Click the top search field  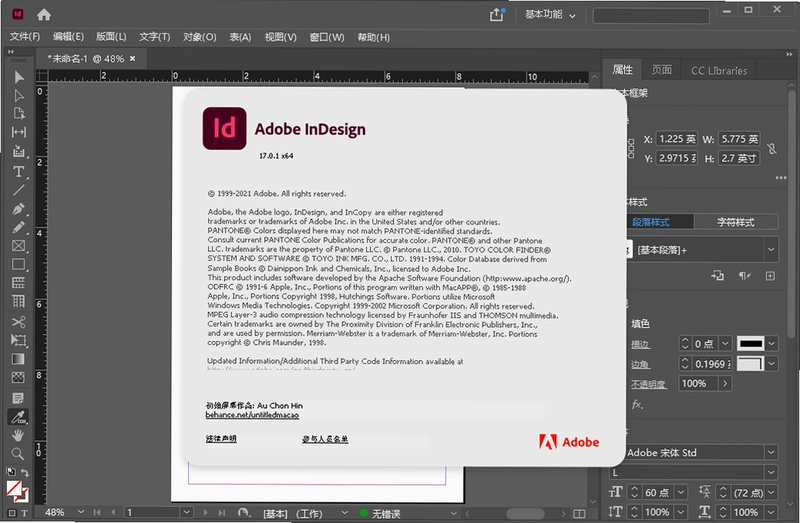tap(651, 16)
